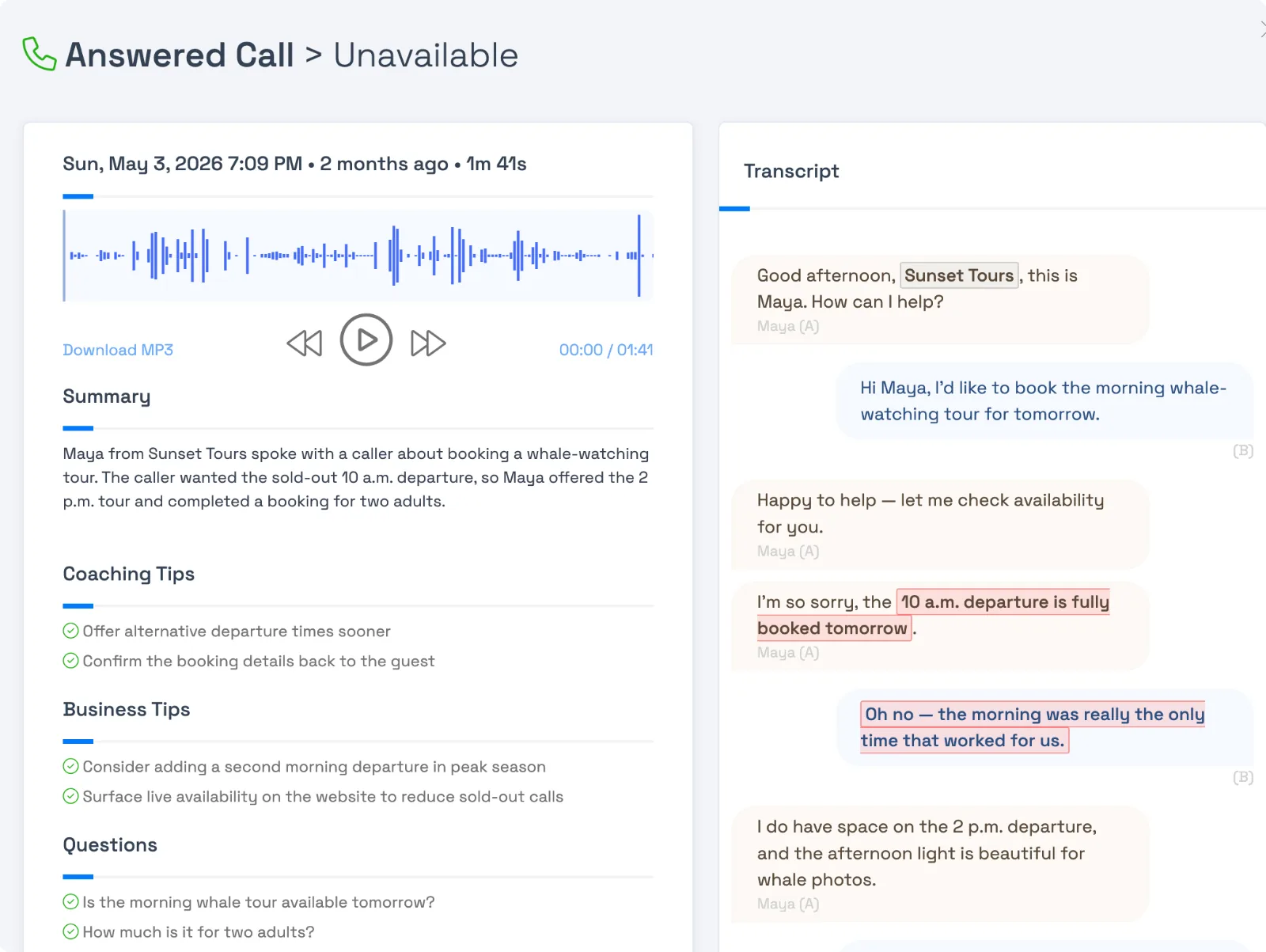Click check icon beside 'Surface live availability'

coord(70,796)
